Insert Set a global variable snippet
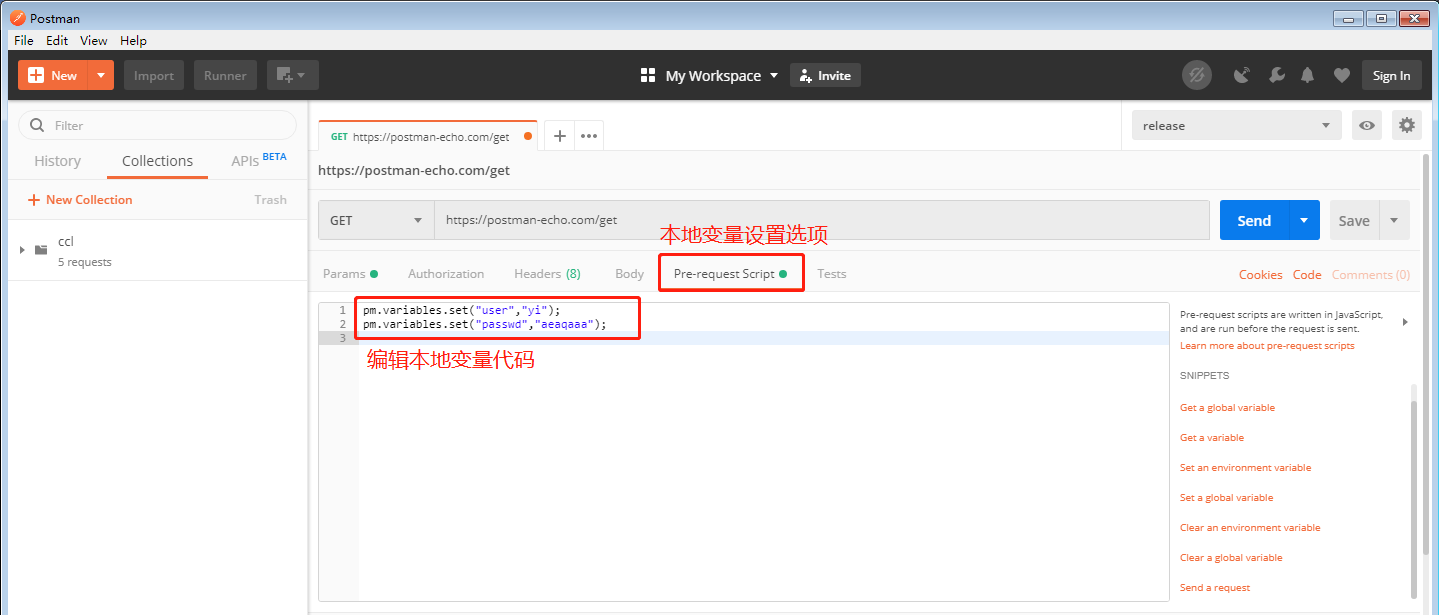The height and width of the screenshot is (615, 1439). [1227, 498]
